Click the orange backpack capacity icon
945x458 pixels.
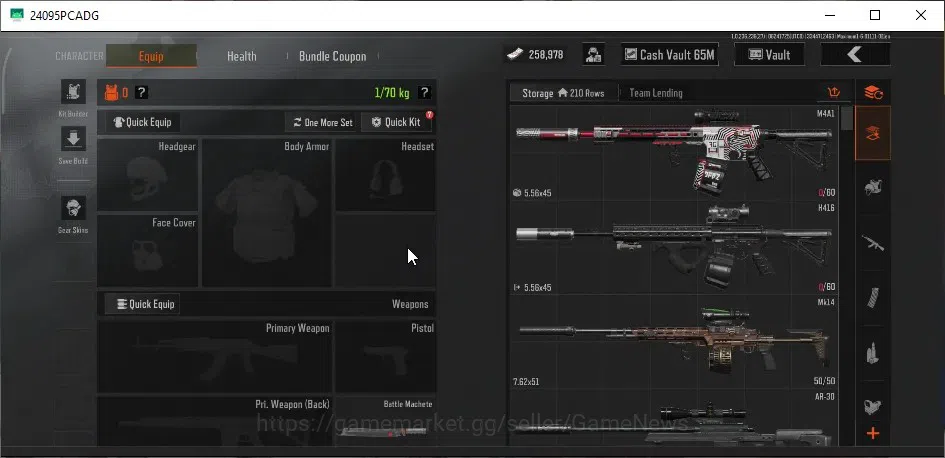111,93
